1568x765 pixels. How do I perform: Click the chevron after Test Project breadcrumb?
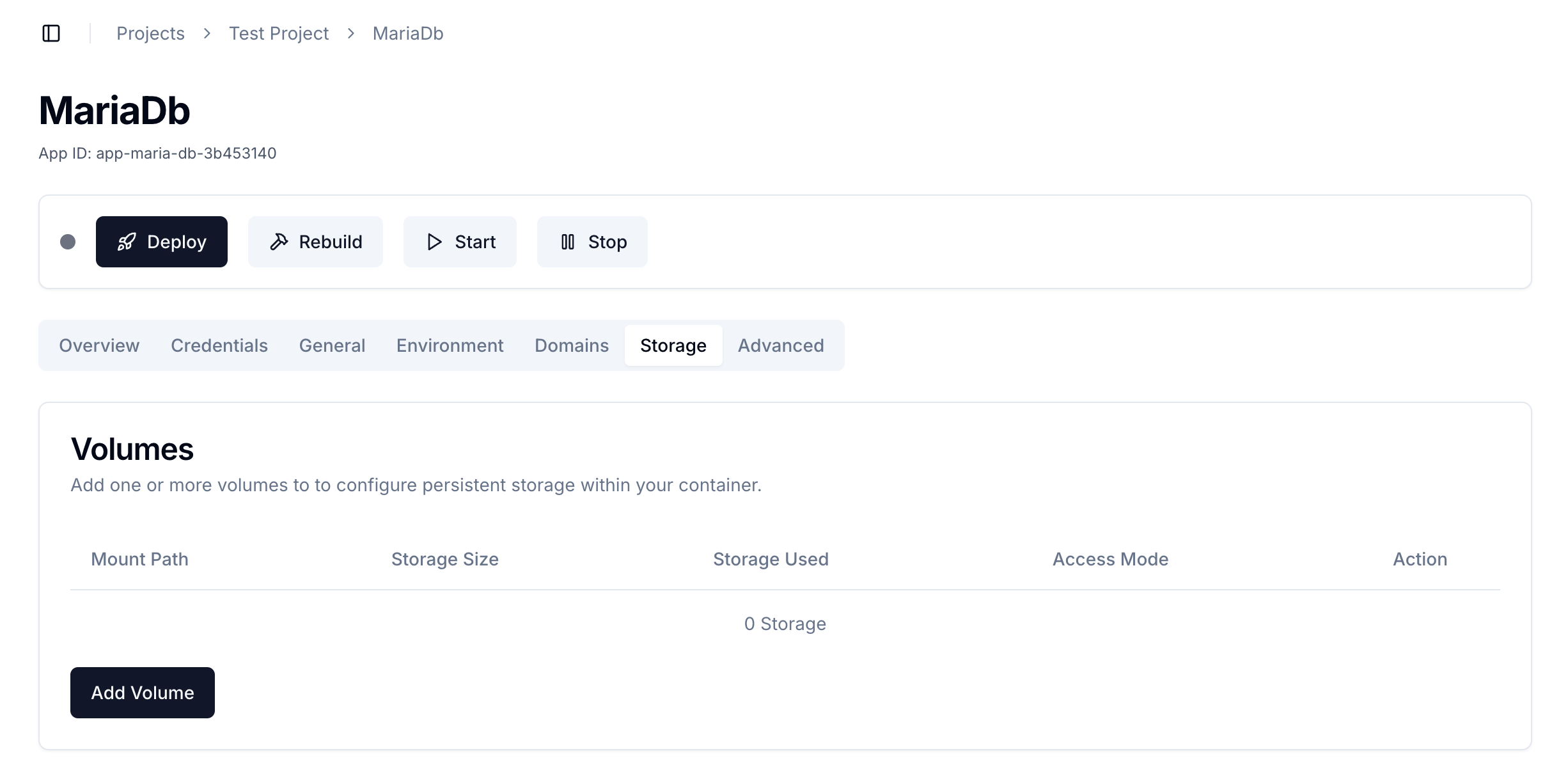(x=351, y=33)
